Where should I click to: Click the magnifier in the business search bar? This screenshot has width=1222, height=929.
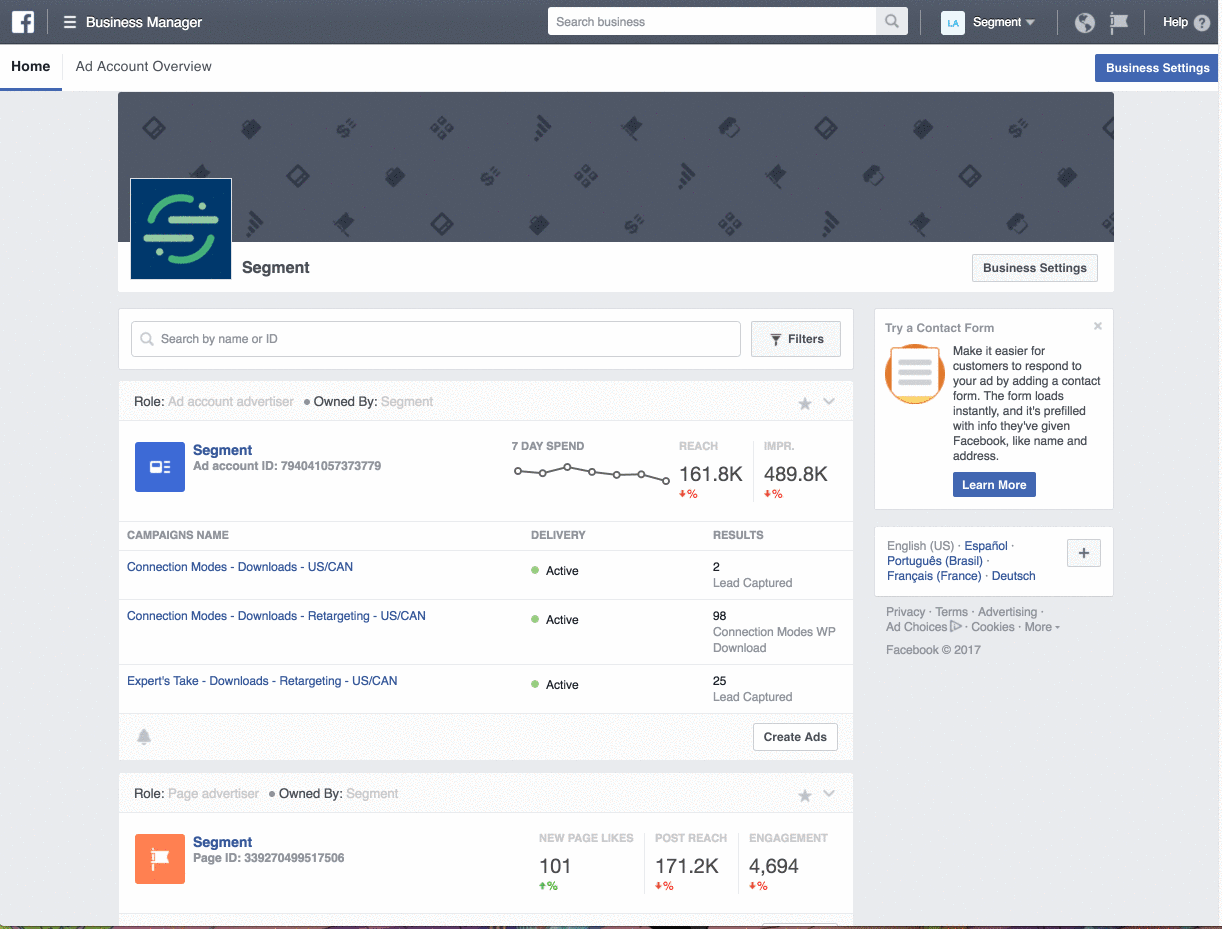pos(890,21)
